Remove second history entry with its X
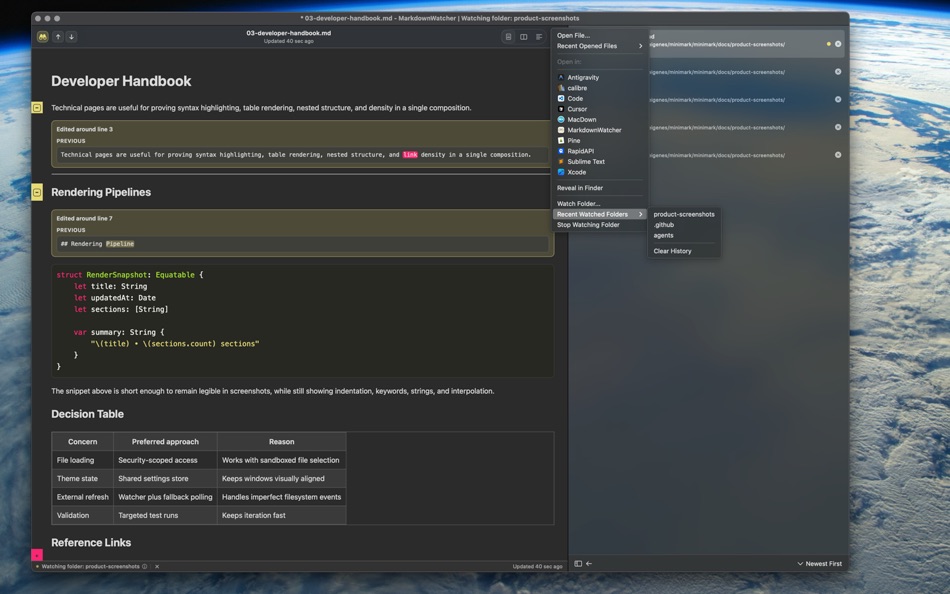 (837, 70)
